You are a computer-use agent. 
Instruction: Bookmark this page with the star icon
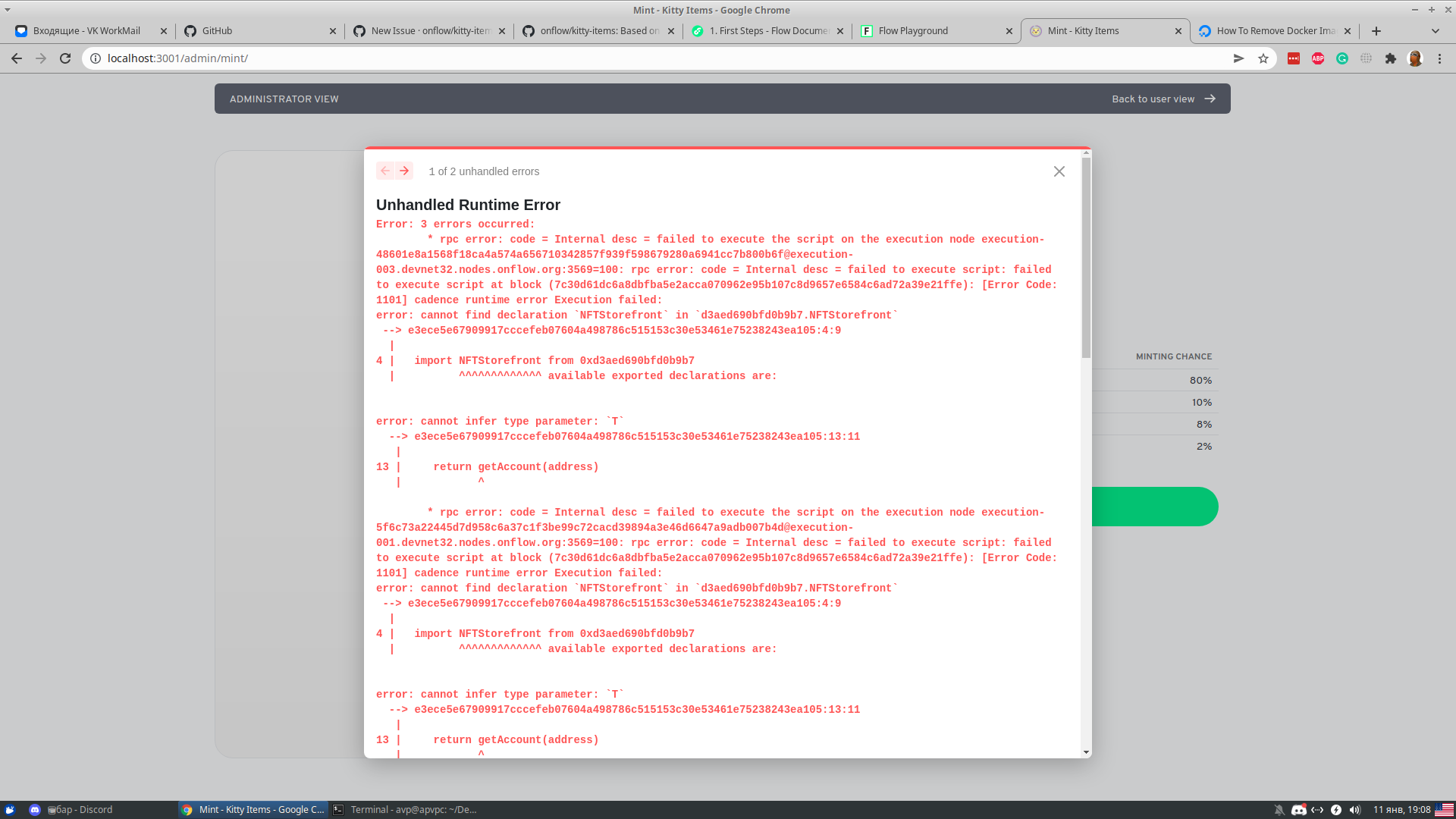coord(1262,58)
